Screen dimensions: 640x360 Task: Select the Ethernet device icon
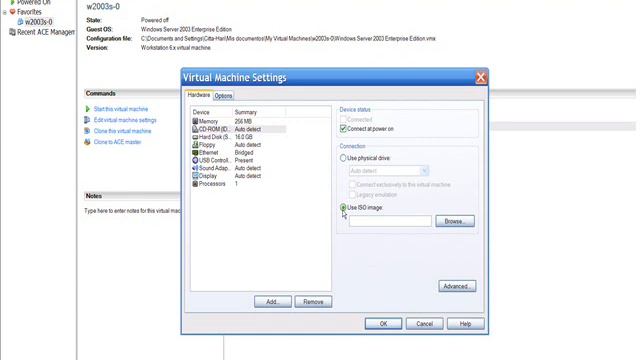pos(195,152)
